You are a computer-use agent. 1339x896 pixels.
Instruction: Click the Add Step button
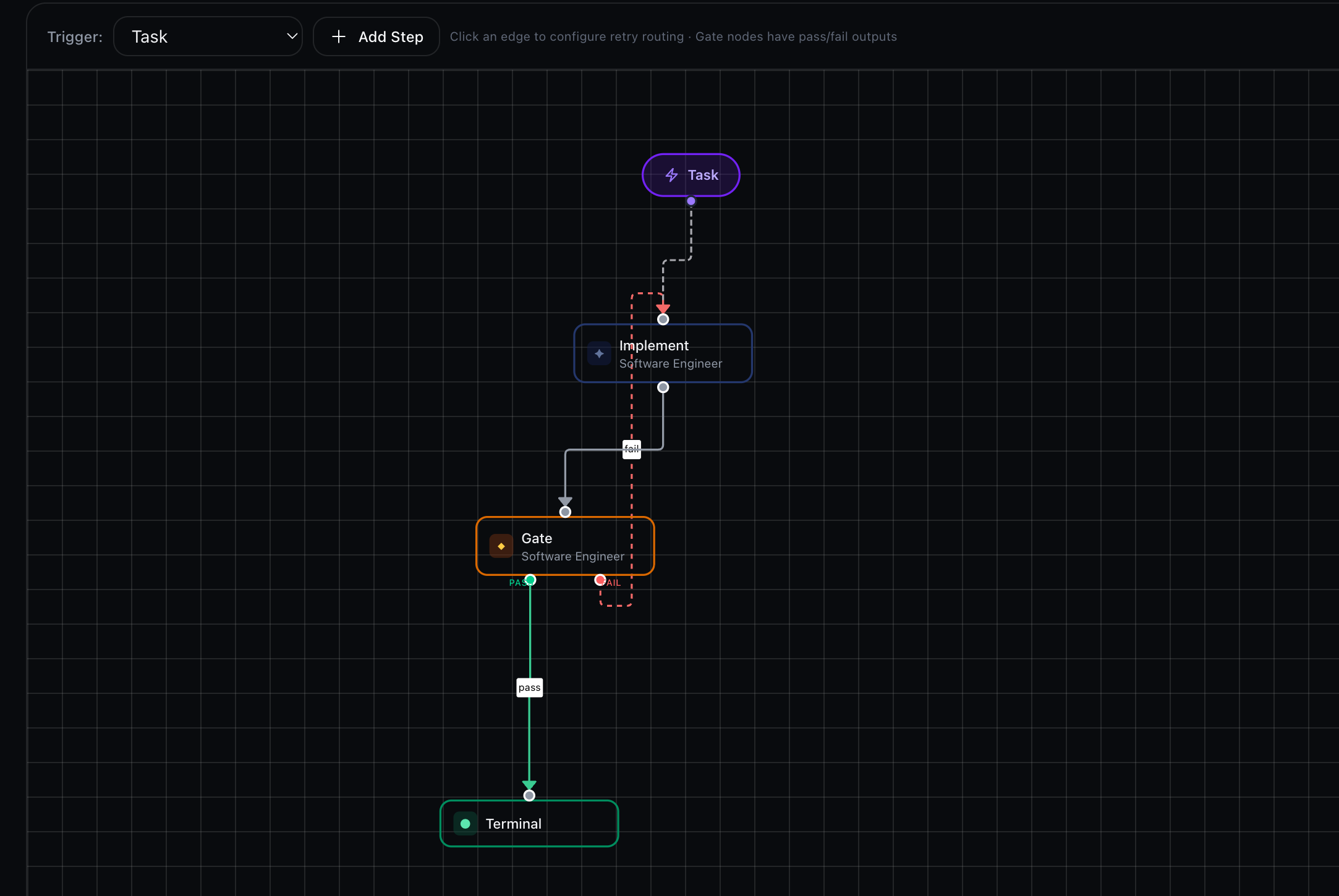tap(376, 36)
